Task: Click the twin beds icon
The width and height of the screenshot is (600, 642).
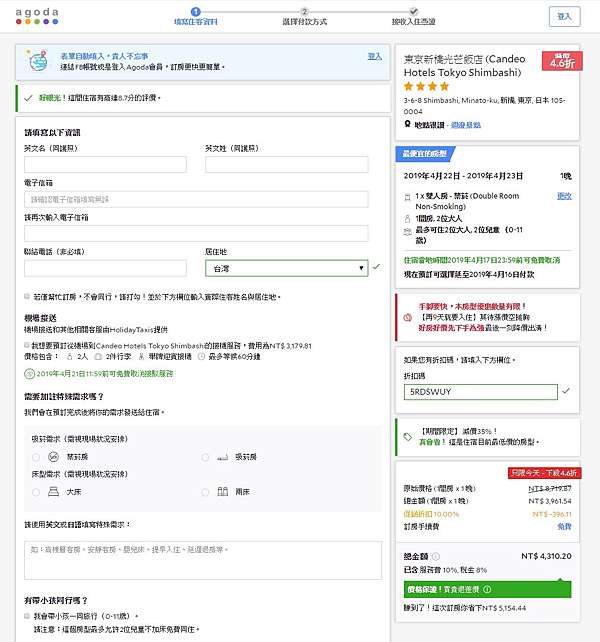Action: click(x=222, y=491)
